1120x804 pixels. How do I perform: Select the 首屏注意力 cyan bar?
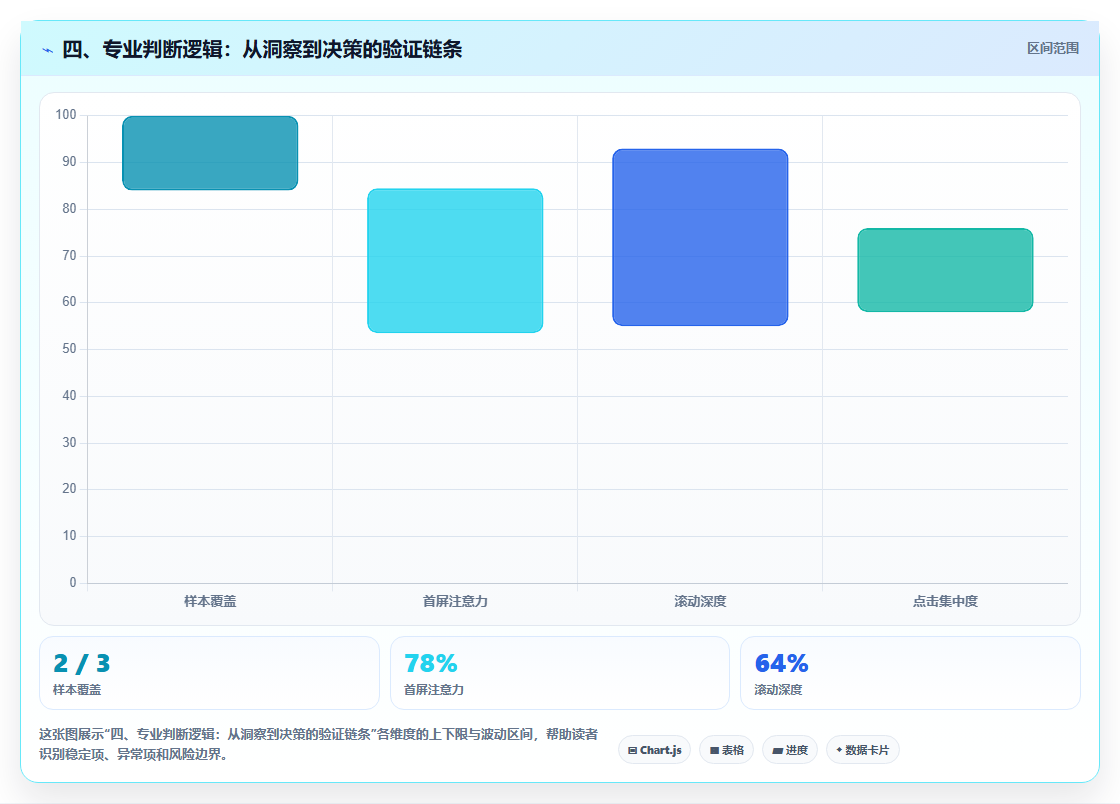(x=455, y=261)
